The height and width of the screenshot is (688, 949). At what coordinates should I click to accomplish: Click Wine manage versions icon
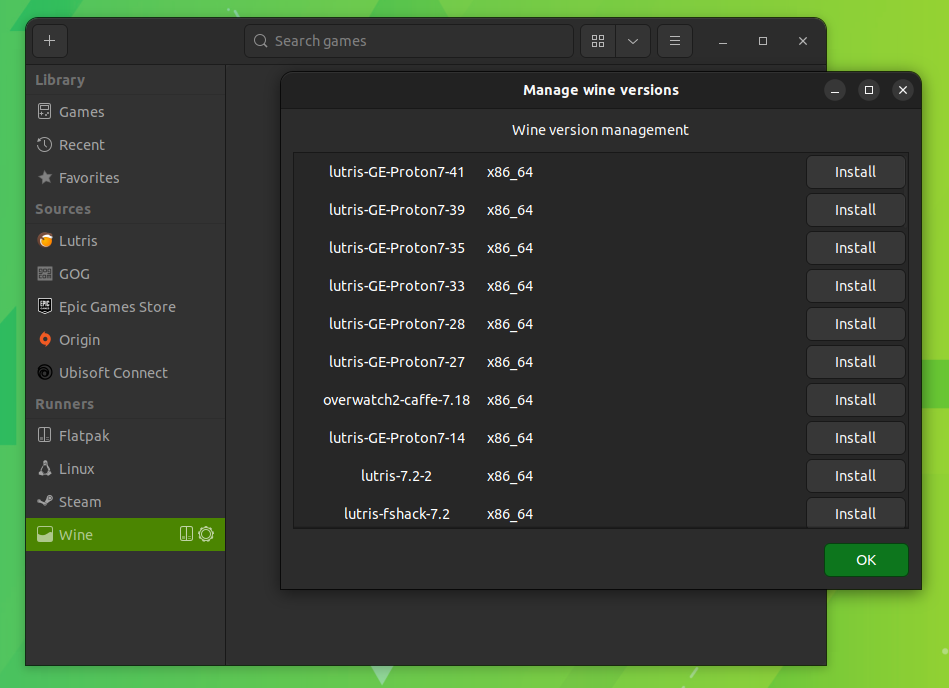pyautogui.click(x=186, y=534)
